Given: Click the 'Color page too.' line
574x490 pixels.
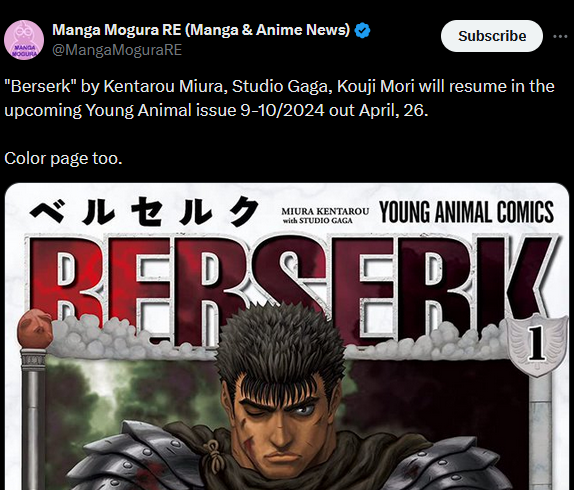Looking at the screenshot, I should pos(63,158).
